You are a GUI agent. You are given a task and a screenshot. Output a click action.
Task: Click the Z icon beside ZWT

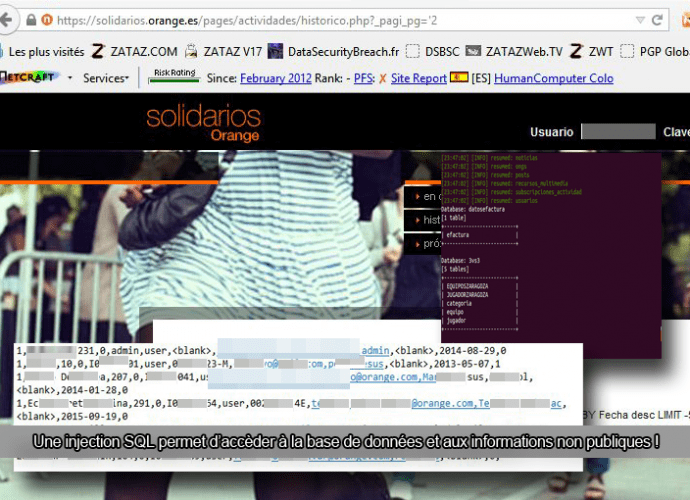pos(576,51)
